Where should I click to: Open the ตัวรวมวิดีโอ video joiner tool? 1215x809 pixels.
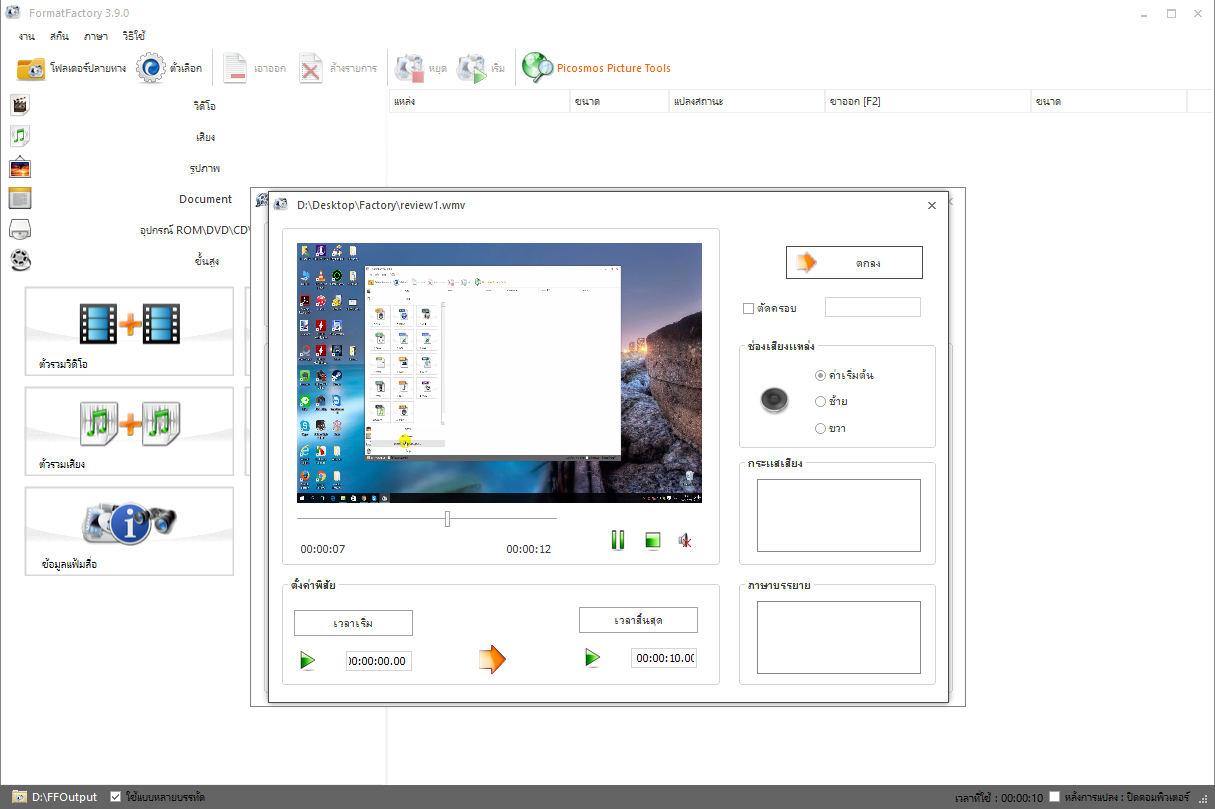click(x=129, y=332)
